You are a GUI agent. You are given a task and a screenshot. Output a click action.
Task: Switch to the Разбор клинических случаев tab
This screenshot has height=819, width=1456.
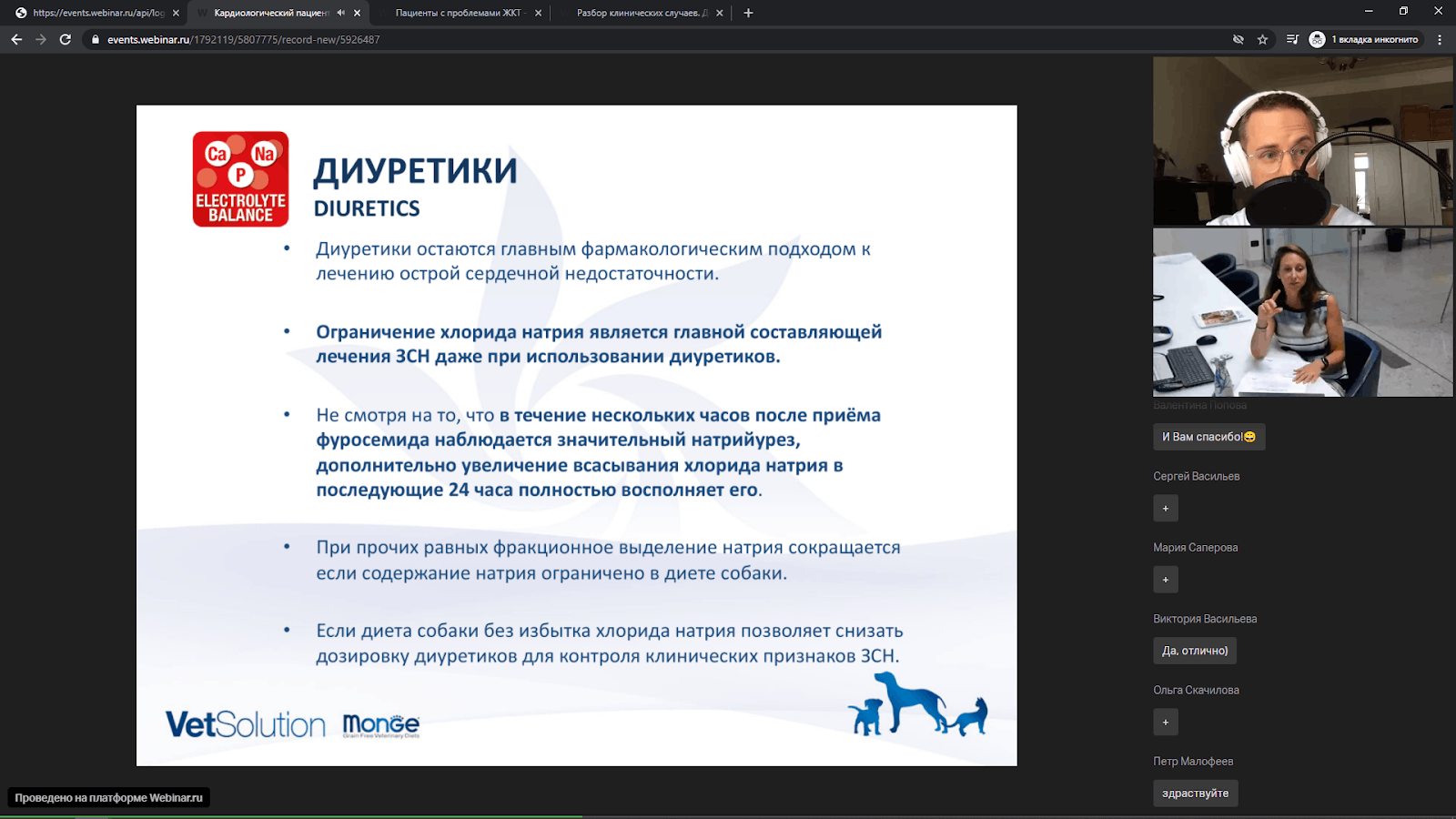point(642,13)
